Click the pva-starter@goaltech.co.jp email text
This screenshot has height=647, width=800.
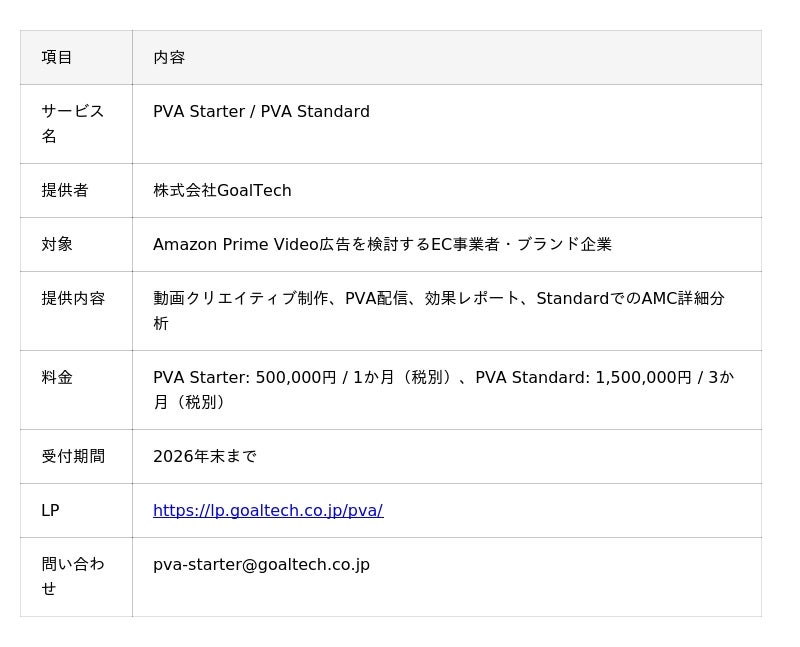261,564
